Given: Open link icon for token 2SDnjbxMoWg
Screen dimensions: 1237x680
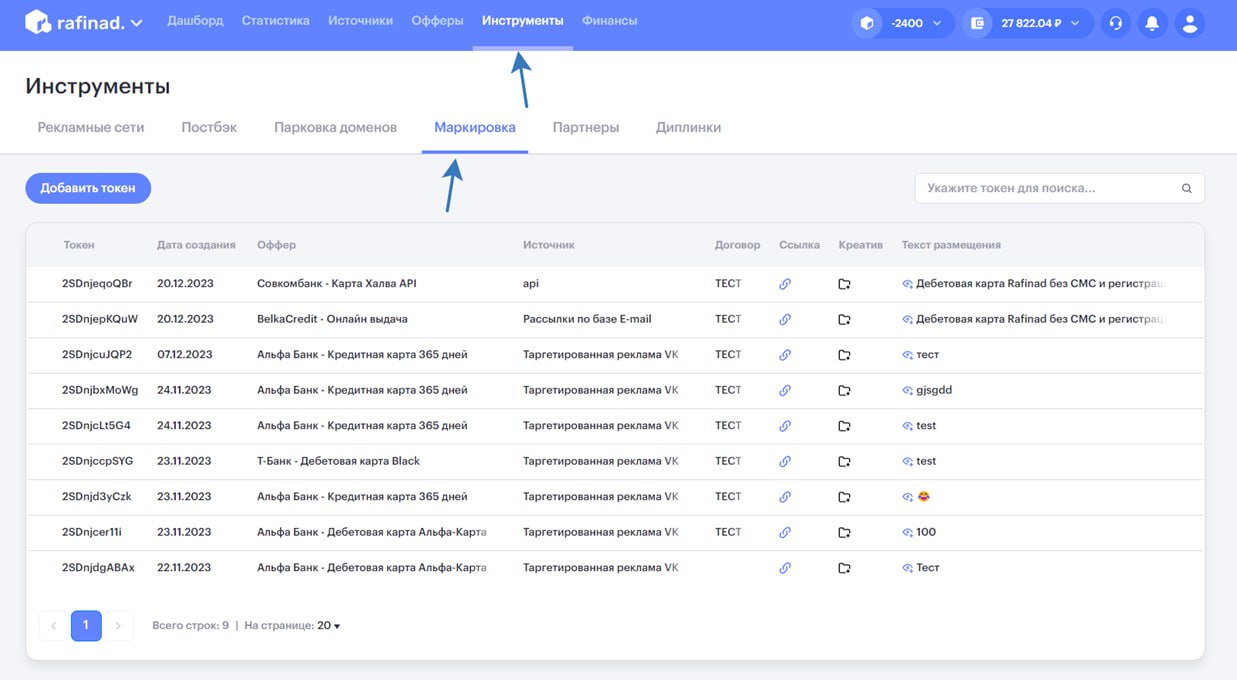Looking at the screenshot, I should coord(785,391).
